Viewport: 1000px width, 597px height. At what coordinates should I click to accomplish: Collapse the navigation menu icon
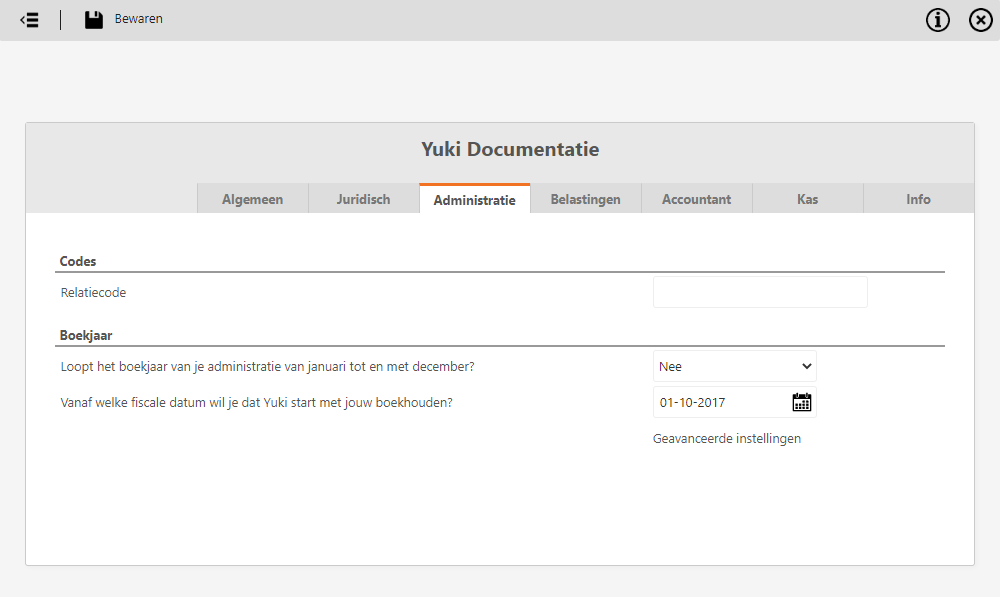tap(29, 20)
